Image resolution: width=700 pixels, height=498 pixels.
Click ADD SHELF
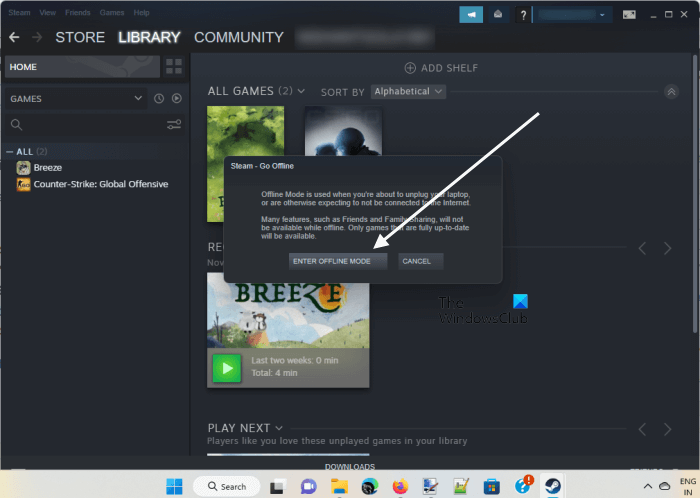point(441,68)
